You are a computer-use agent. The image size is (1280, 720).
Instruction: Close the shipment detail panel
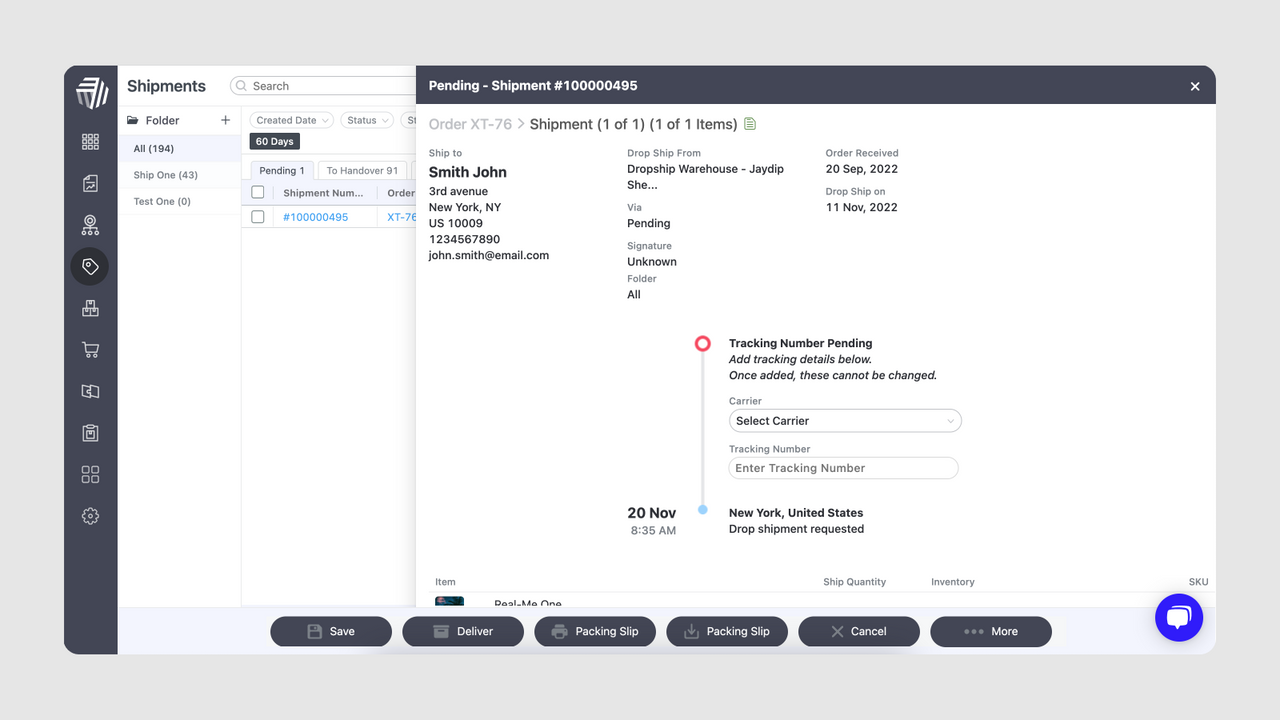pos(1195,86)
